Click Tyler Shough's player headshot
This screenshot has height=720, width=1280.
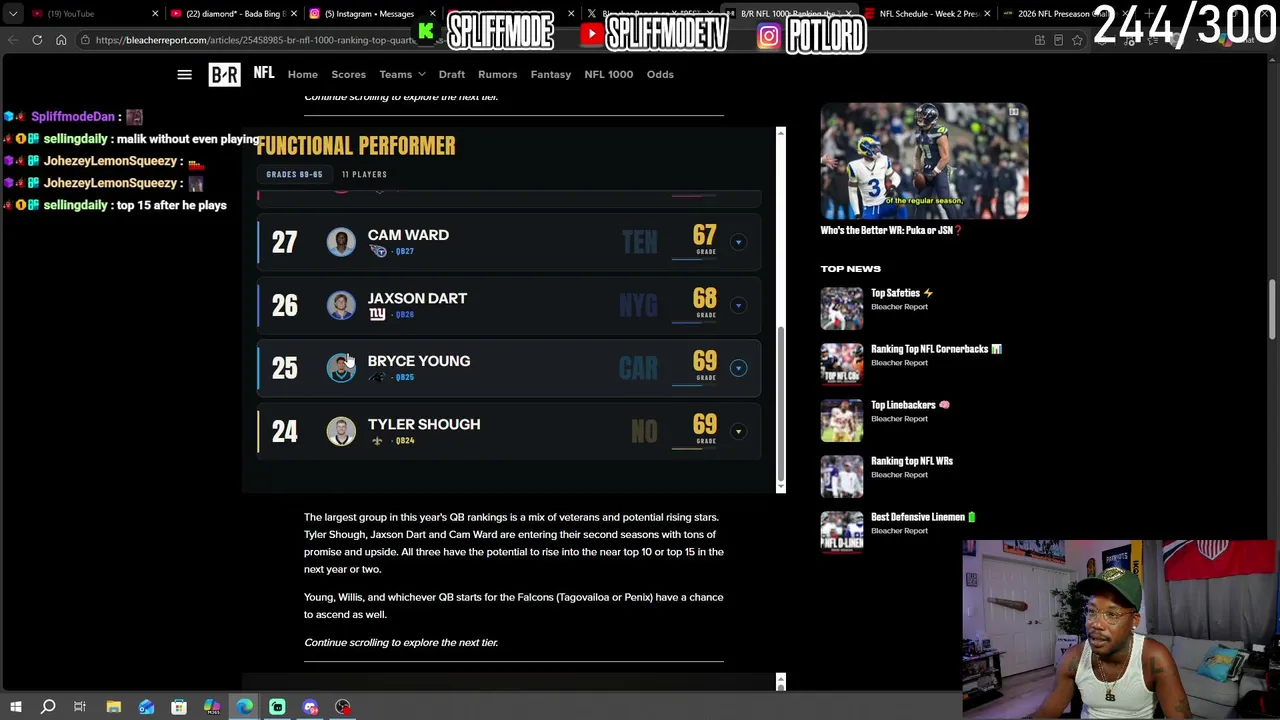(341, 431)
